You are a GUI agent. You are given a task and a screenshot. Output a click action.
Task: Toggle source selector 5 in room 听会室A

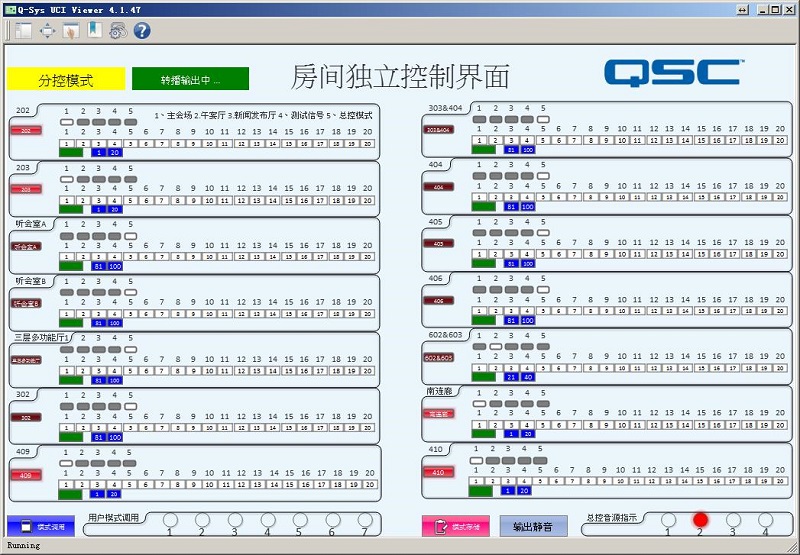click(x=130, y=236)
